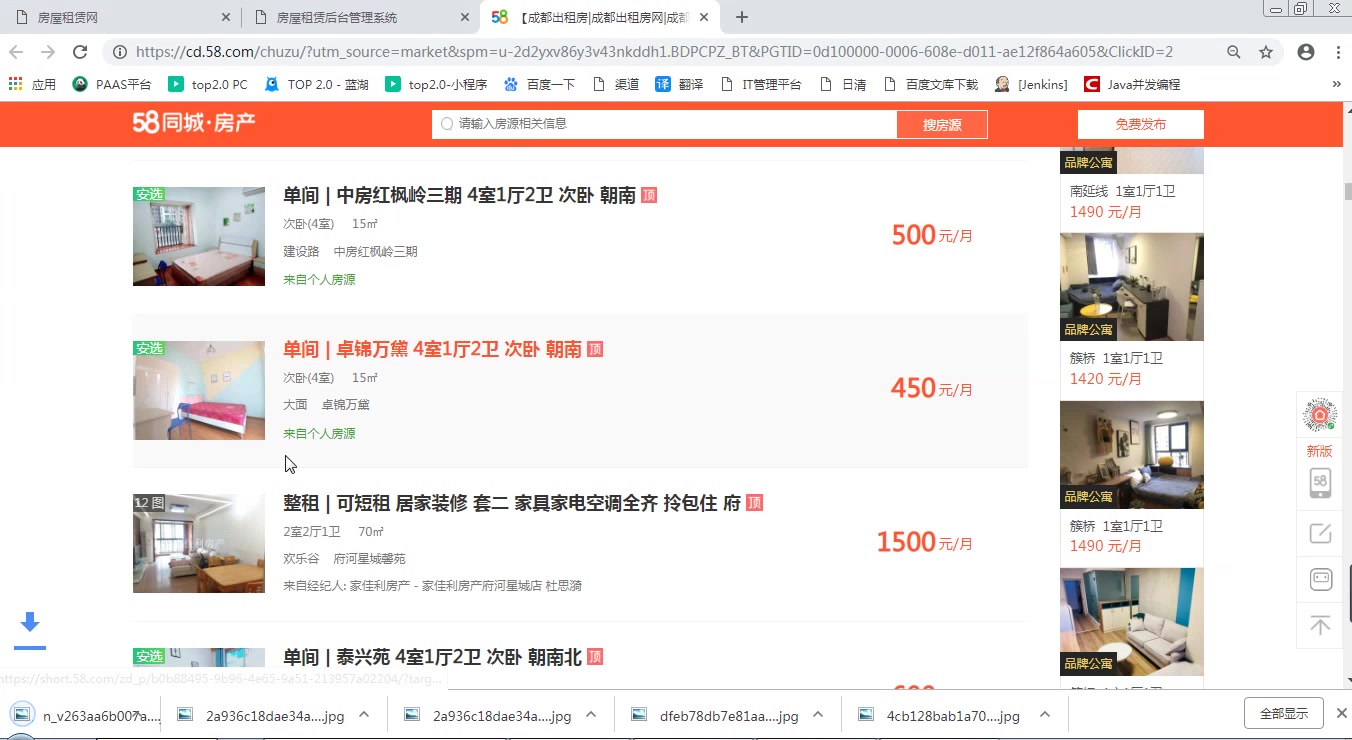Click the zoom magnifier icon in address bar
The height and width of the screenshot is (740, 1352).
(1234, 52)
